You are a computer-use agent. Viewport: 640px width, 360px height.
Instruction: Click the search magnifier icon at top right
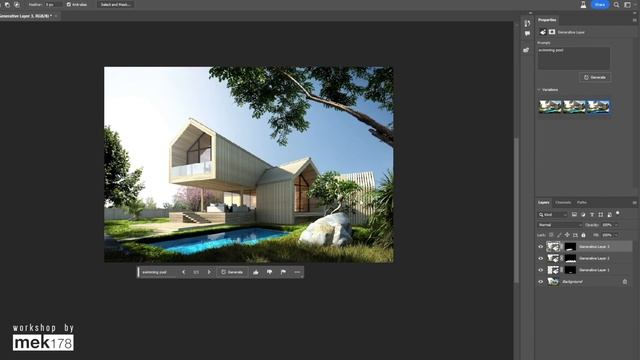[616, 4]
